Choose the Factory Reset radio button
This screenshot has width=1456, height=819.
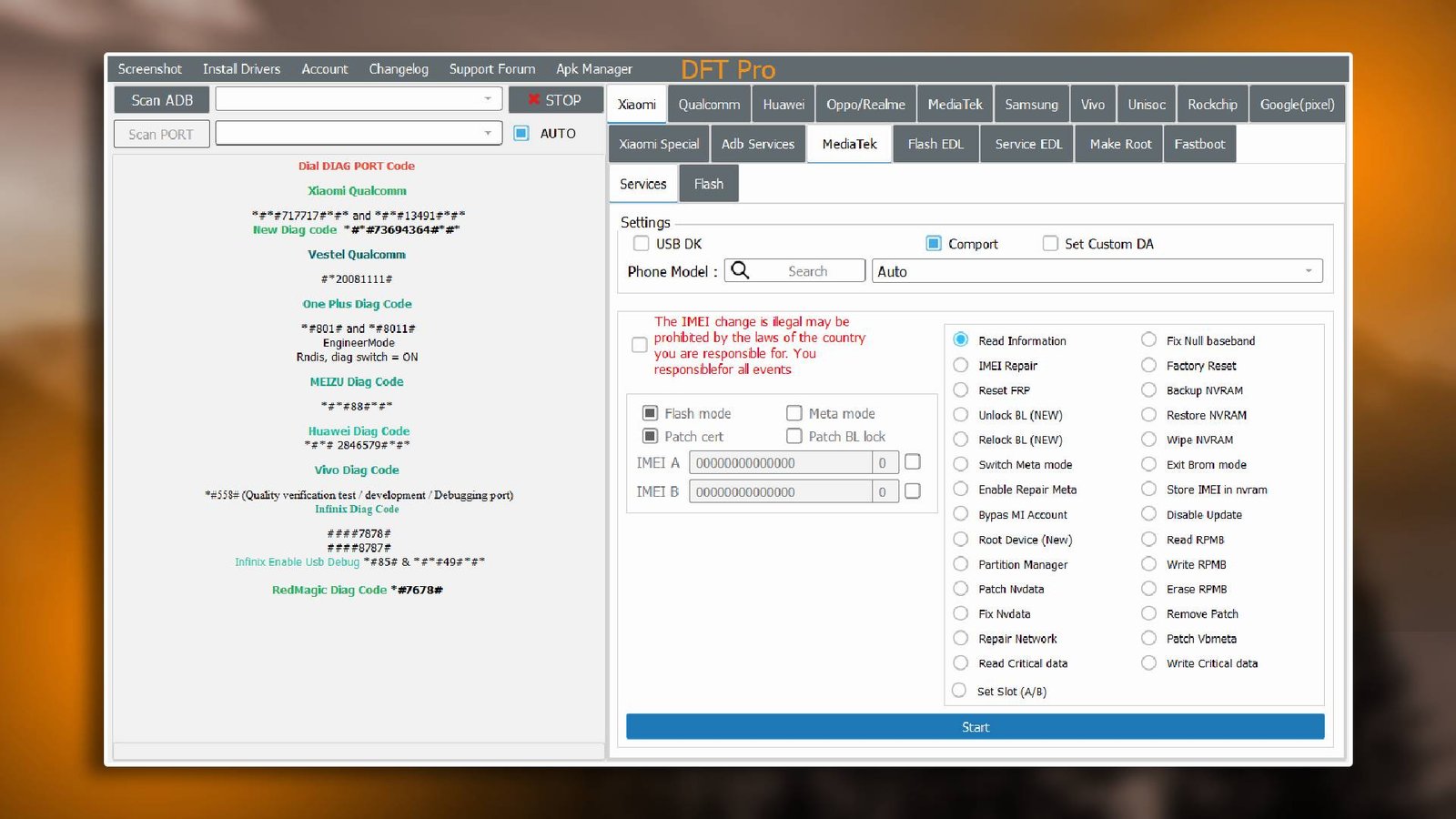(x=1149, y=365)
